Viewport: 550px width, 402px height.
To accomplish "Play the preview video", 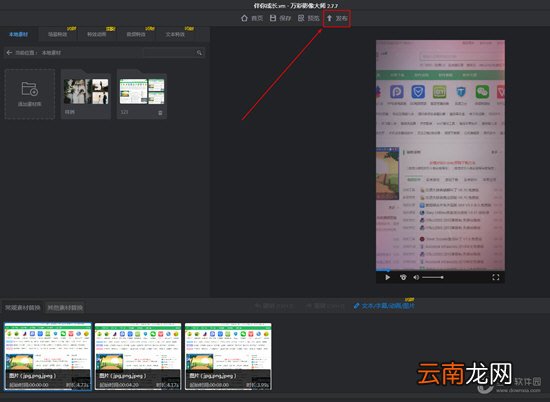I will [387, 277].
